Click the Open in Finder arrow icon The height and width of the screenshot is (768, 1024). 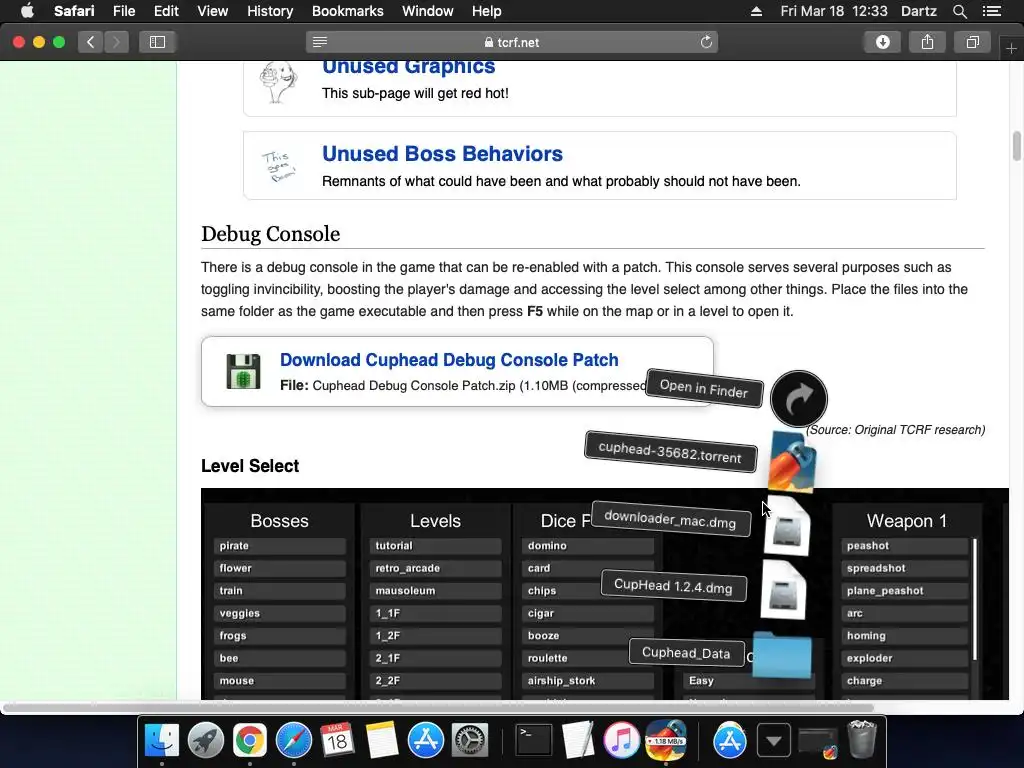(799, 399)
